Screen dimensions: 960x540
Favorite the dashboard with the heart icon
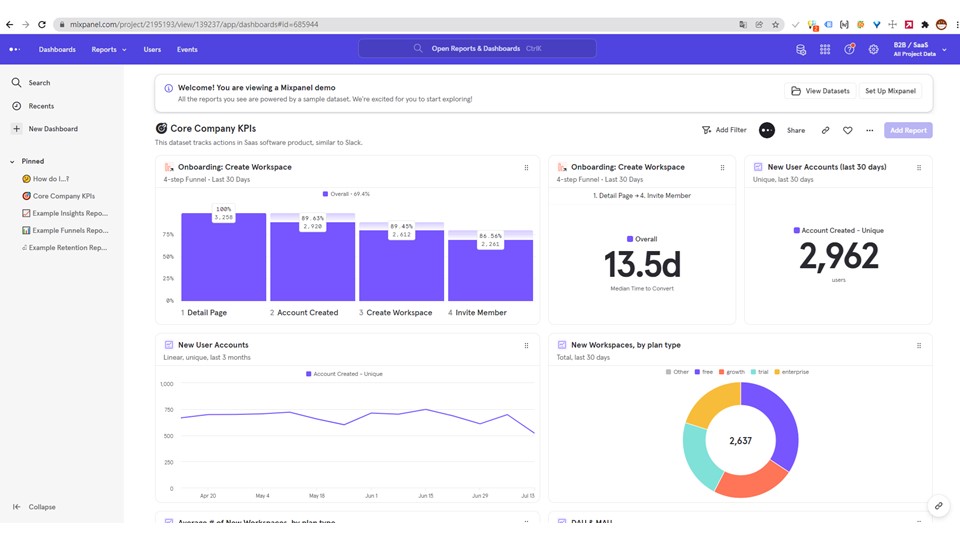[847, 130]
